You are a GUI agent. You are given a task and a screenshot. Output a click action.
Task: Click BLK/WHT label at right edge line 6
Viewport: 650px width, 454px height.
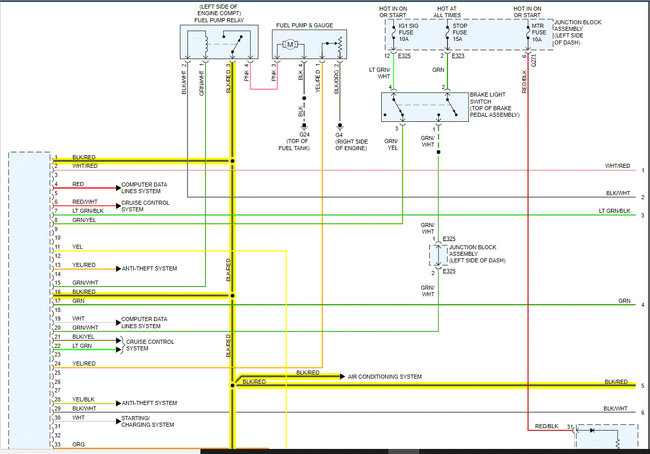click(615, 408)
